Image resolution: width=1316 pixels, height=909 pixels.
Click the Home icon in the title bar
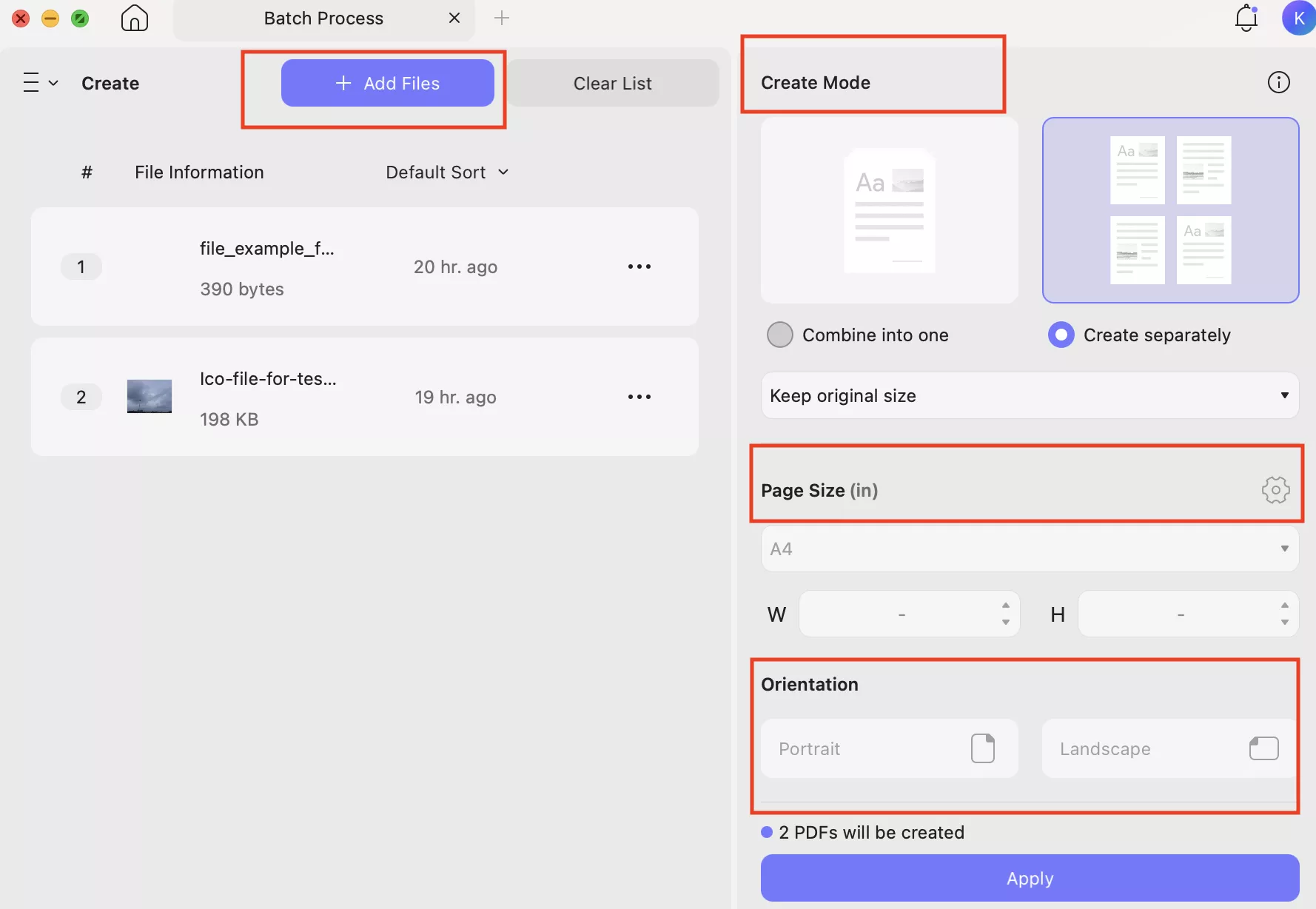point(134,18)
